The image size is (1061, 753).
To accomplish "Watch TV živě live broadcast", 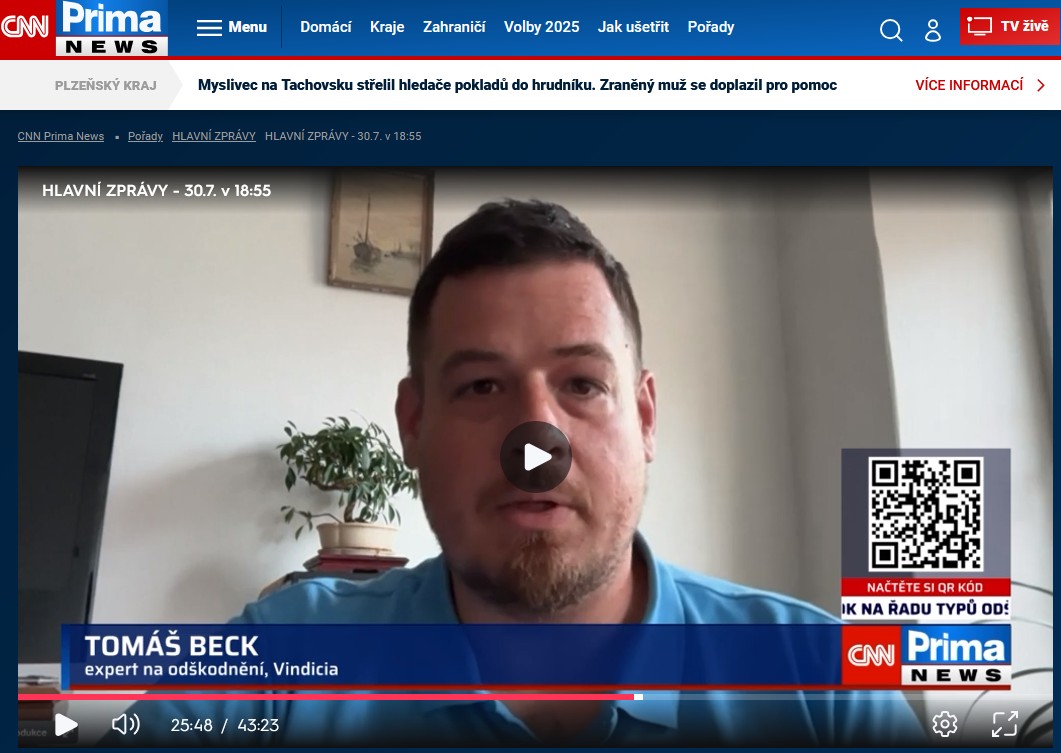I will click(1008, 26).
